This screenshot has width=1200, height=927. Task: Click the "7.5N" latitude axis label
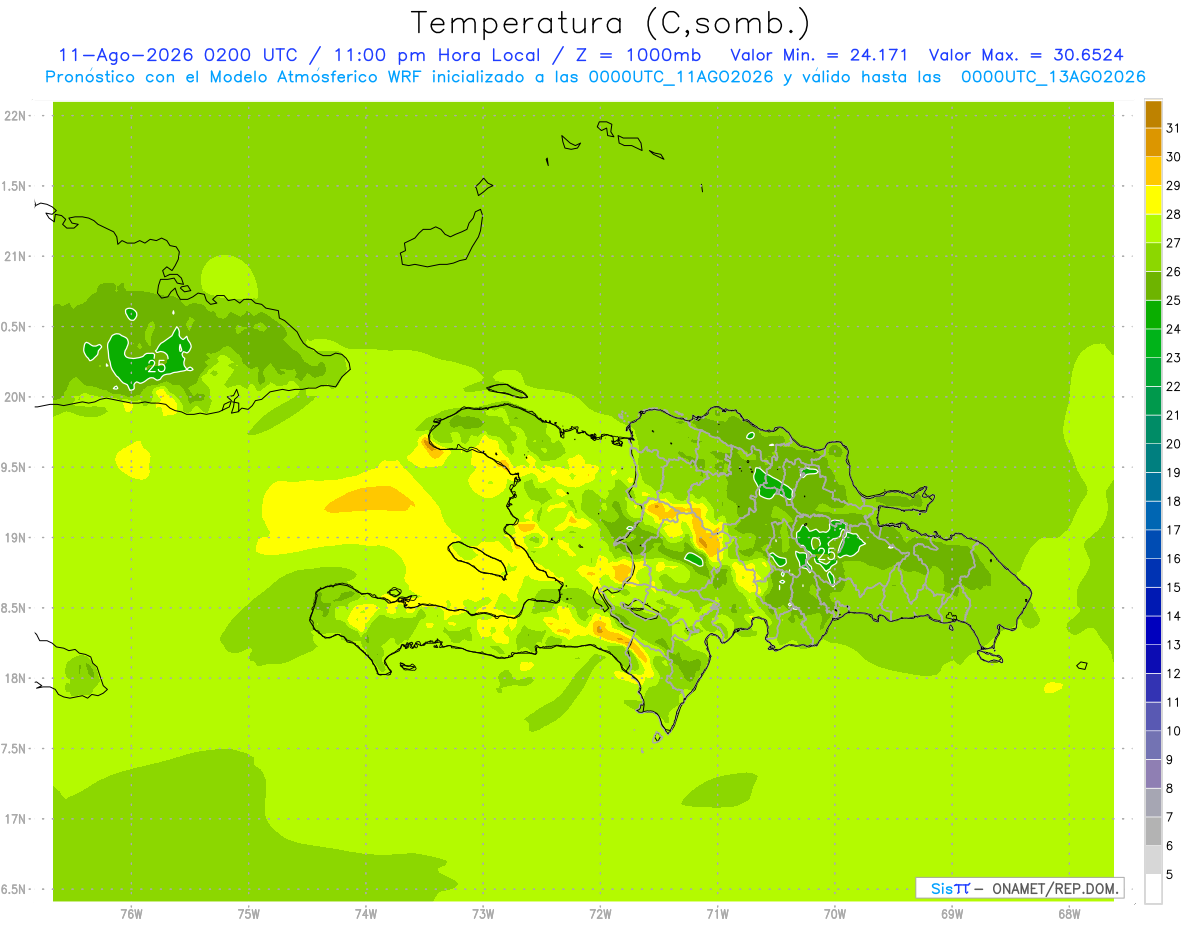point(15,749)
